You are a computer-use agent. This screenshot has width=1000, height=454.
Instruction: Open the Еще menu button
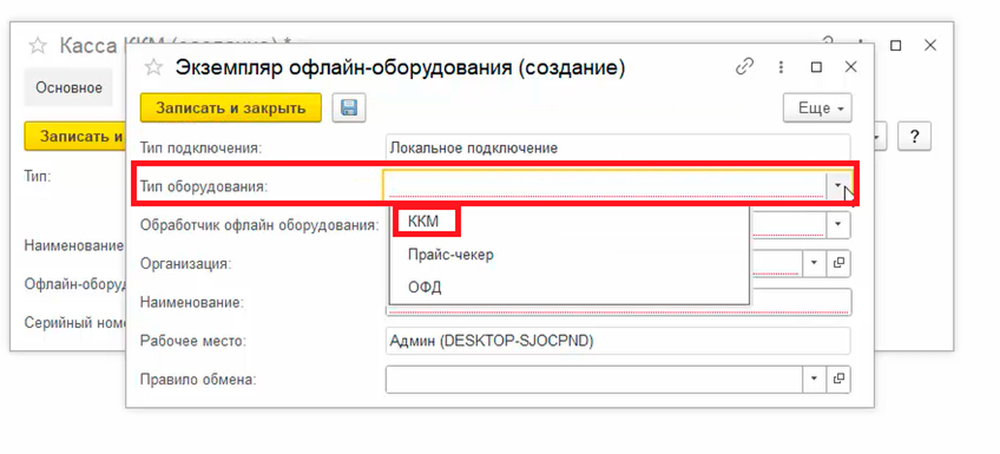(816, 108)
